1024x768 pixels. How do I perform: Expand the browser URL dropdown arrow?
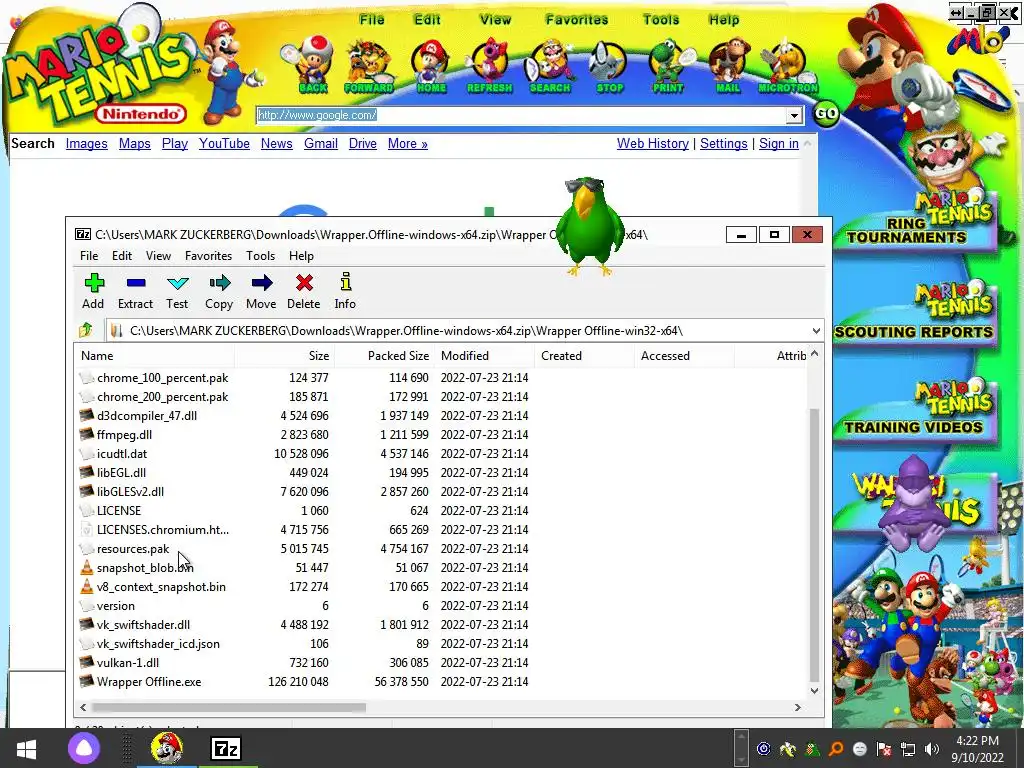(x=793, y=116)
